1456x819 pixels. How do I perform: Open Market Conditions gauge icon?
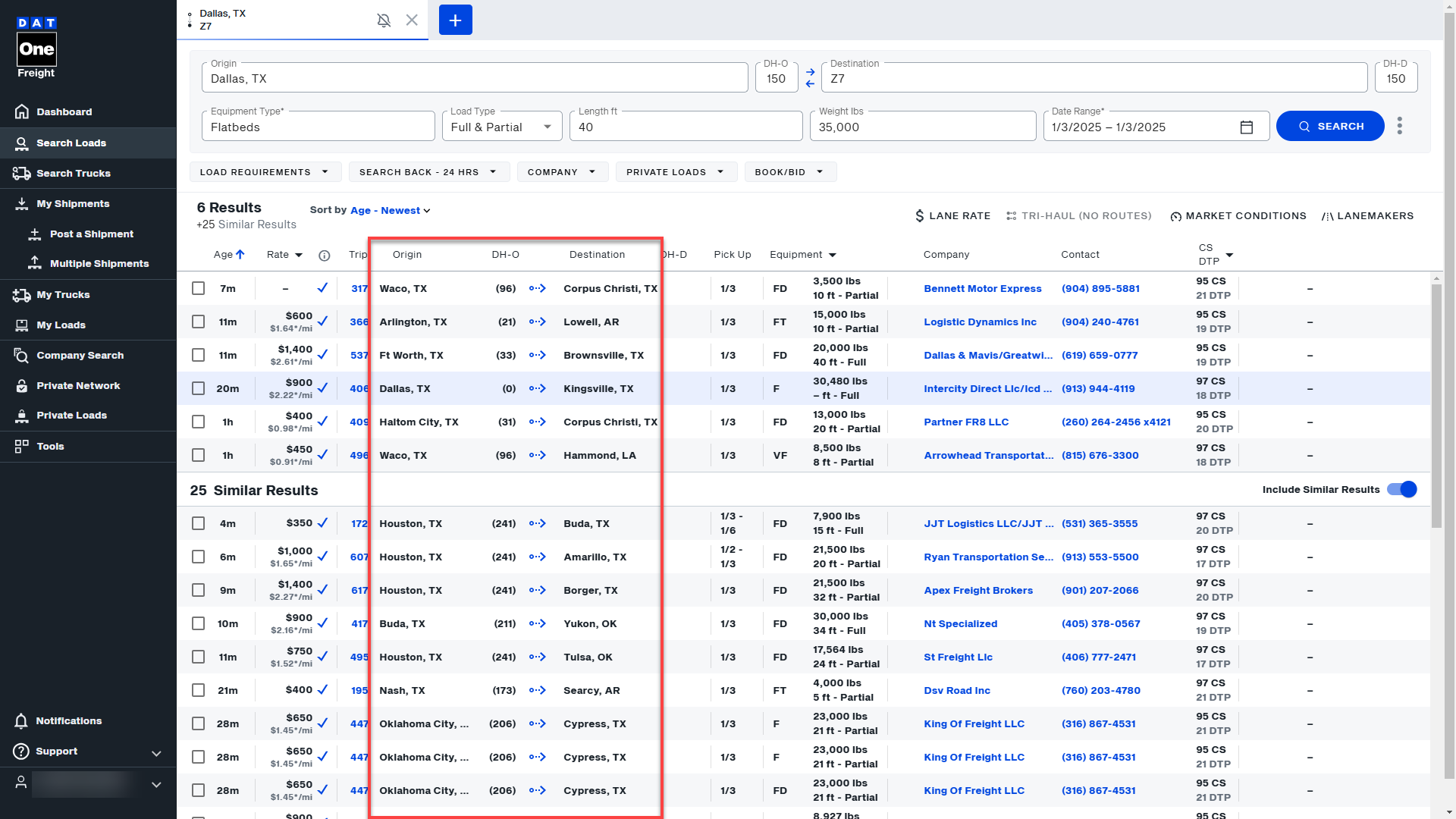[x=1175, y=216]
